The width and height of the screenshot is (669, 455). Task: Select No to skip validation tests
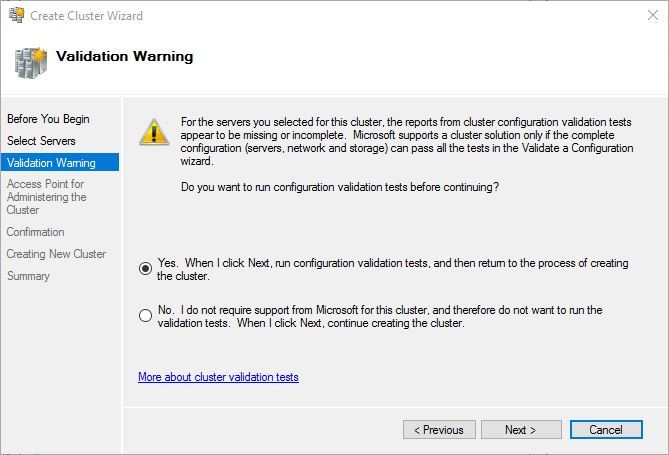click(x=146, y=316)
